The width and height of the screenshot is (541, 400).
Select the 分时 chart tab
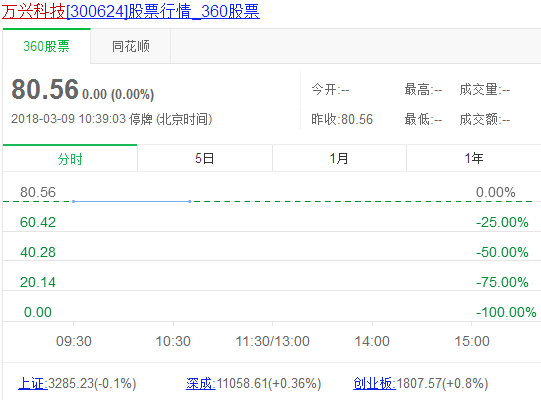[70, 158]
